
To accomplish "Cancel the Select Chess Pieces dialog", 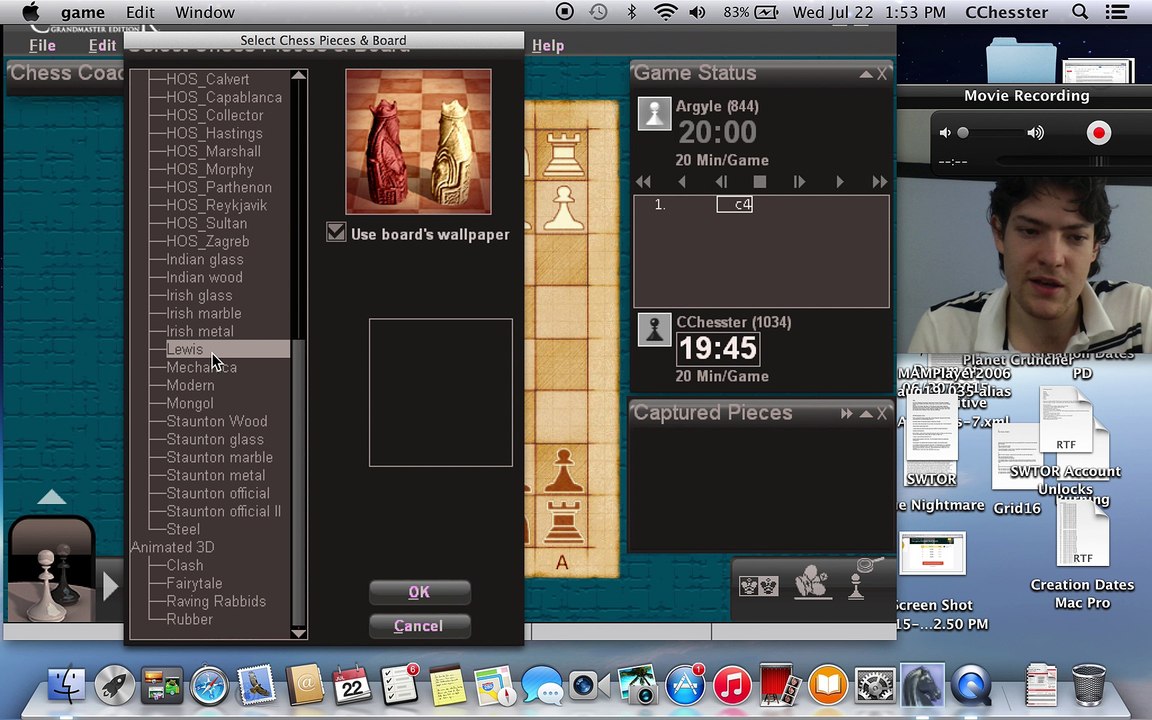I will click(x=420, y=626).
